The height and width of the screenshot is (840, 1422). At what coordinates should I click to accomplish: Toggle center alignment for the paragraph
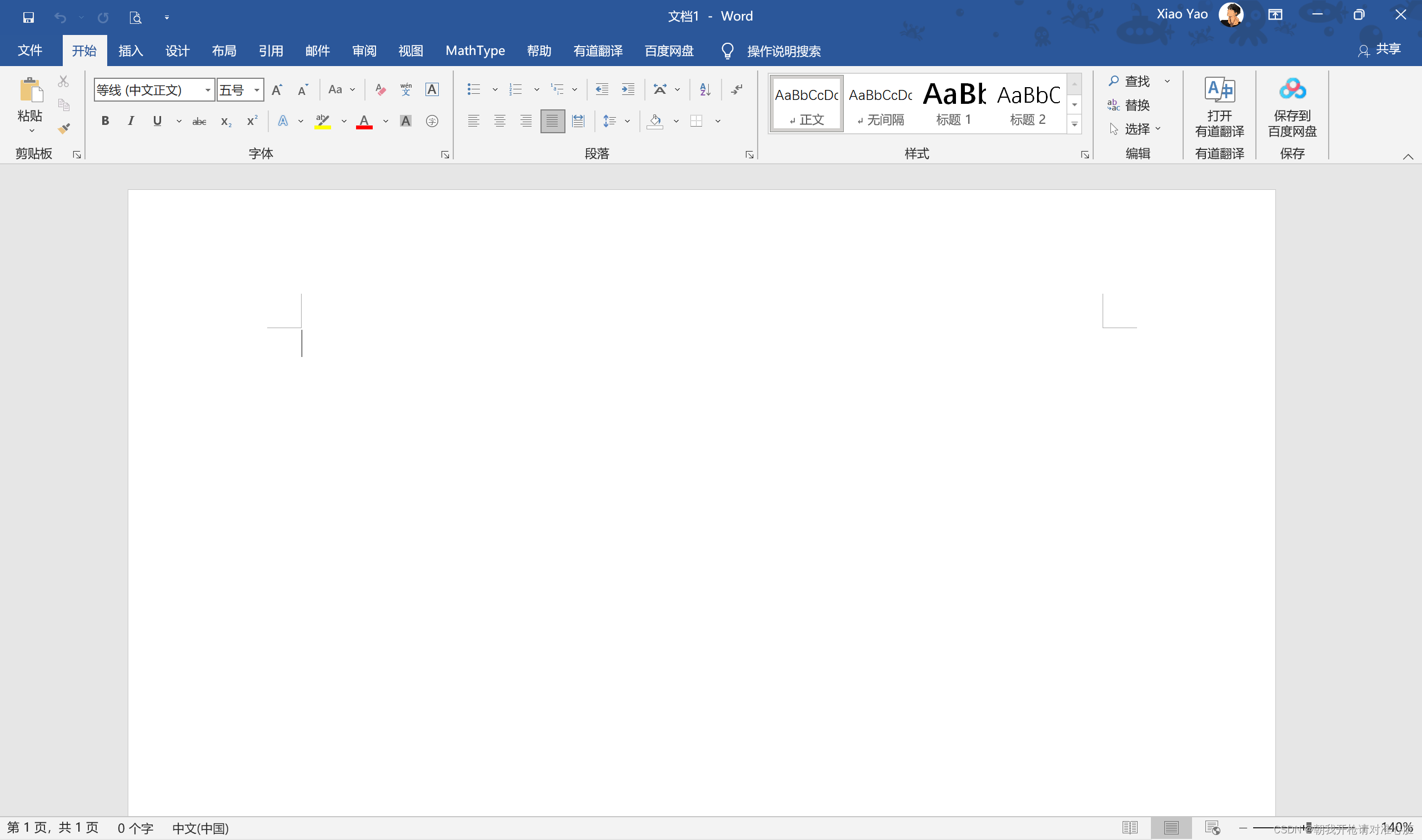(x=499, y=121)
